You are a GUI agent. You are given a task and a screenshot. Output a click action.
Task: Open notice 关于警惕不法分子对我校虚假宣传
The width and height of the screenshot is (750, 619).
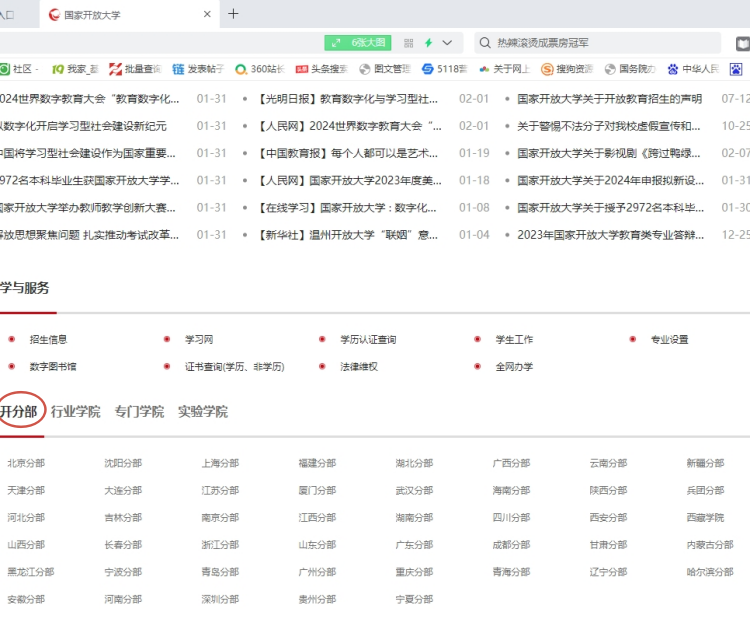pyautogui.click(x=609, y=126)
